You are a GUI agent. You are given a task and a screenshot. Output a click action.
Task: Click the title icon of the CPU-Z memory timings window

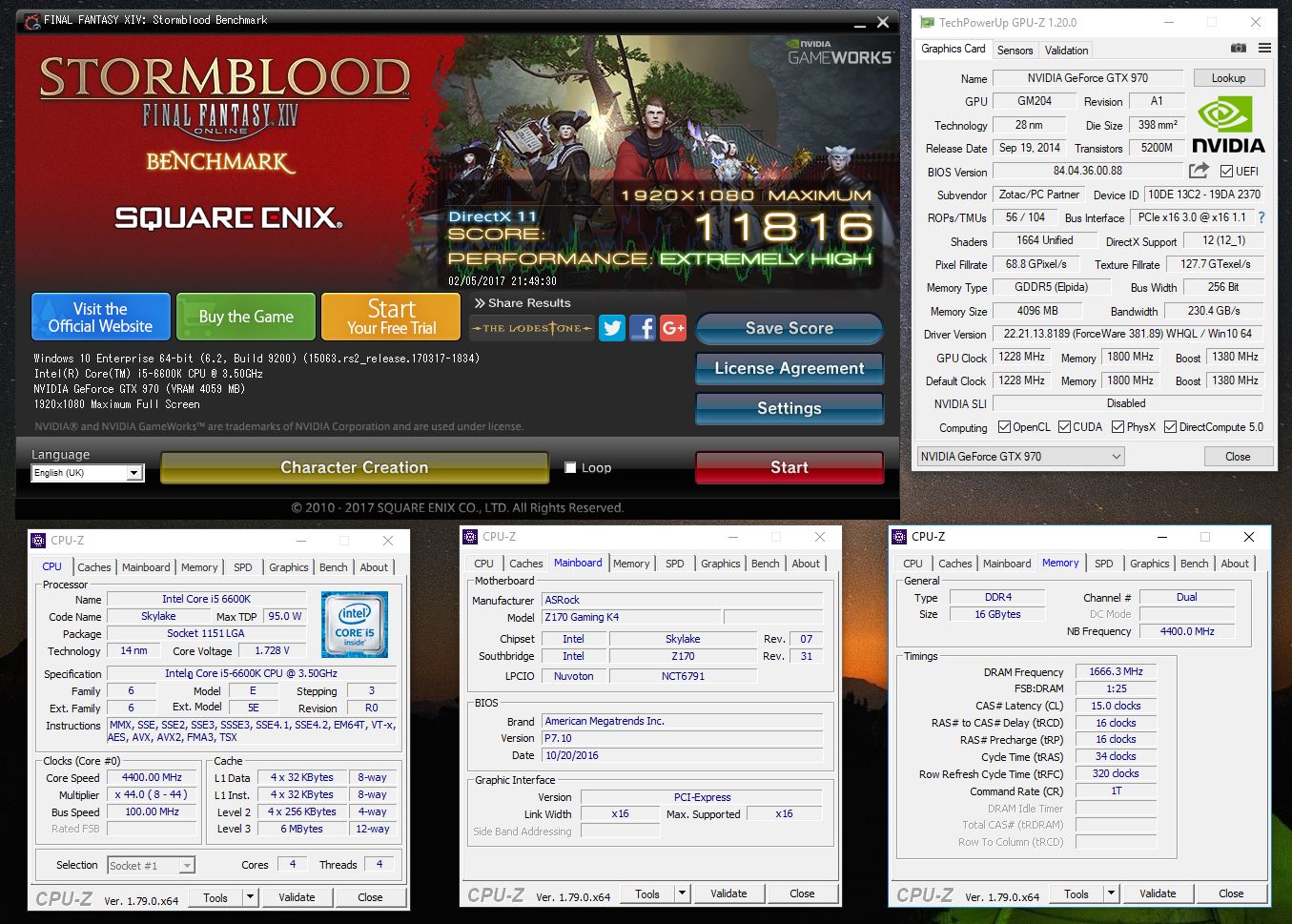(x=899, y=537)
